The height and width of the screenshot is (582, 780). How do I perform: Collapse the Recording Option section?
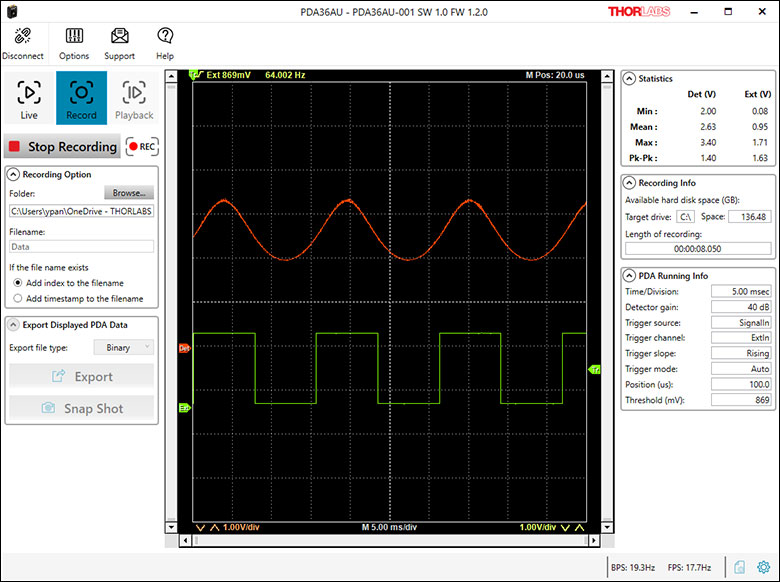[14, 174]
